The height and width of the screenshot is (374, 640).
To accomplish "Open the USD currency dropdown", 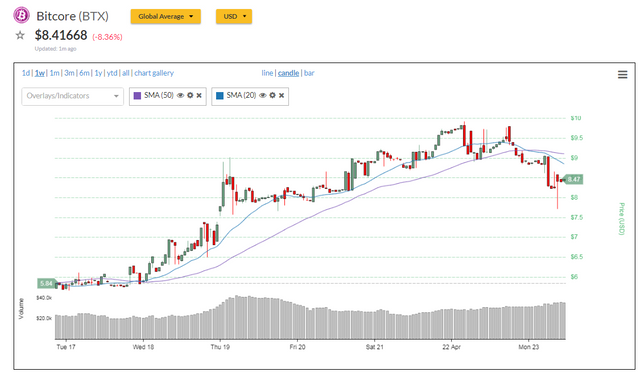I will point(234,16).
